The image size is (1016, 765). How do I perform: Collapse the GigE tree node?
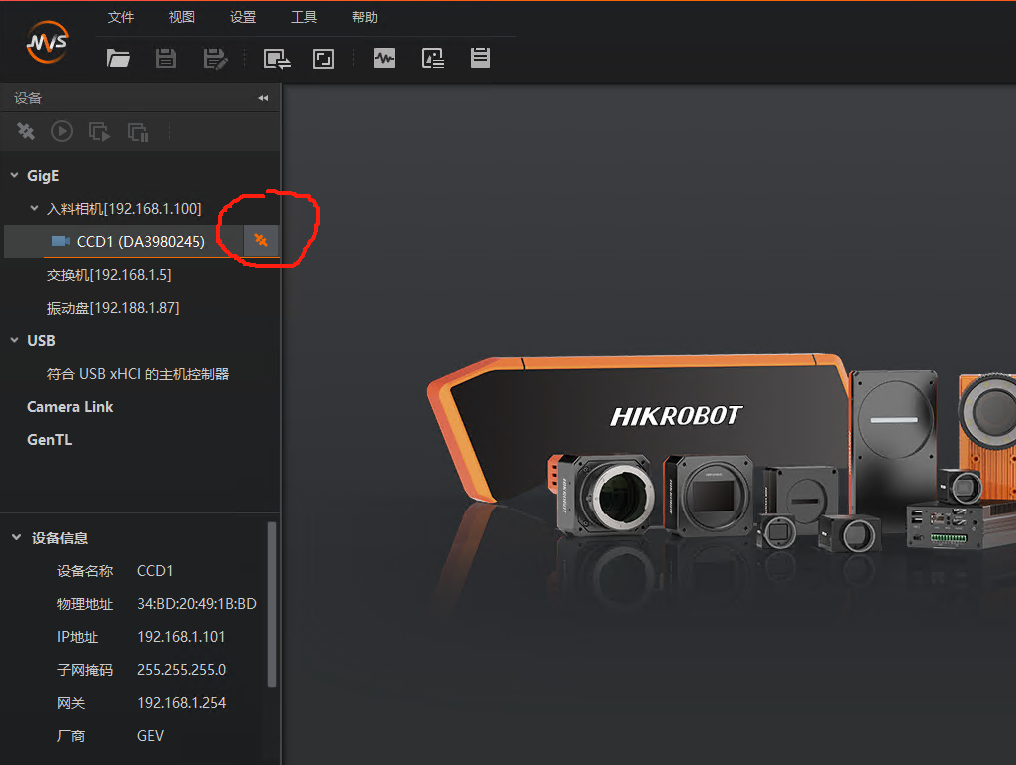click(14, 176)
